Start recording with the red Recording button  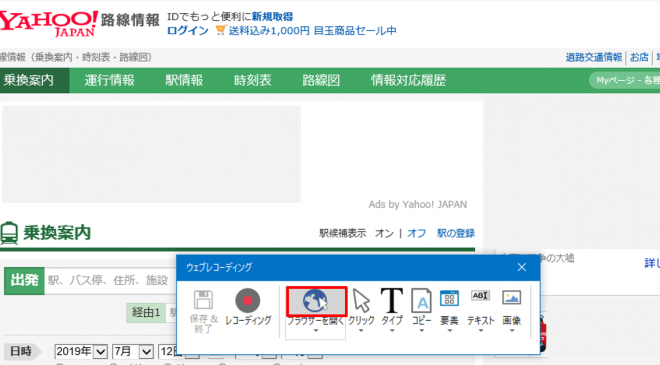point(248,301)
